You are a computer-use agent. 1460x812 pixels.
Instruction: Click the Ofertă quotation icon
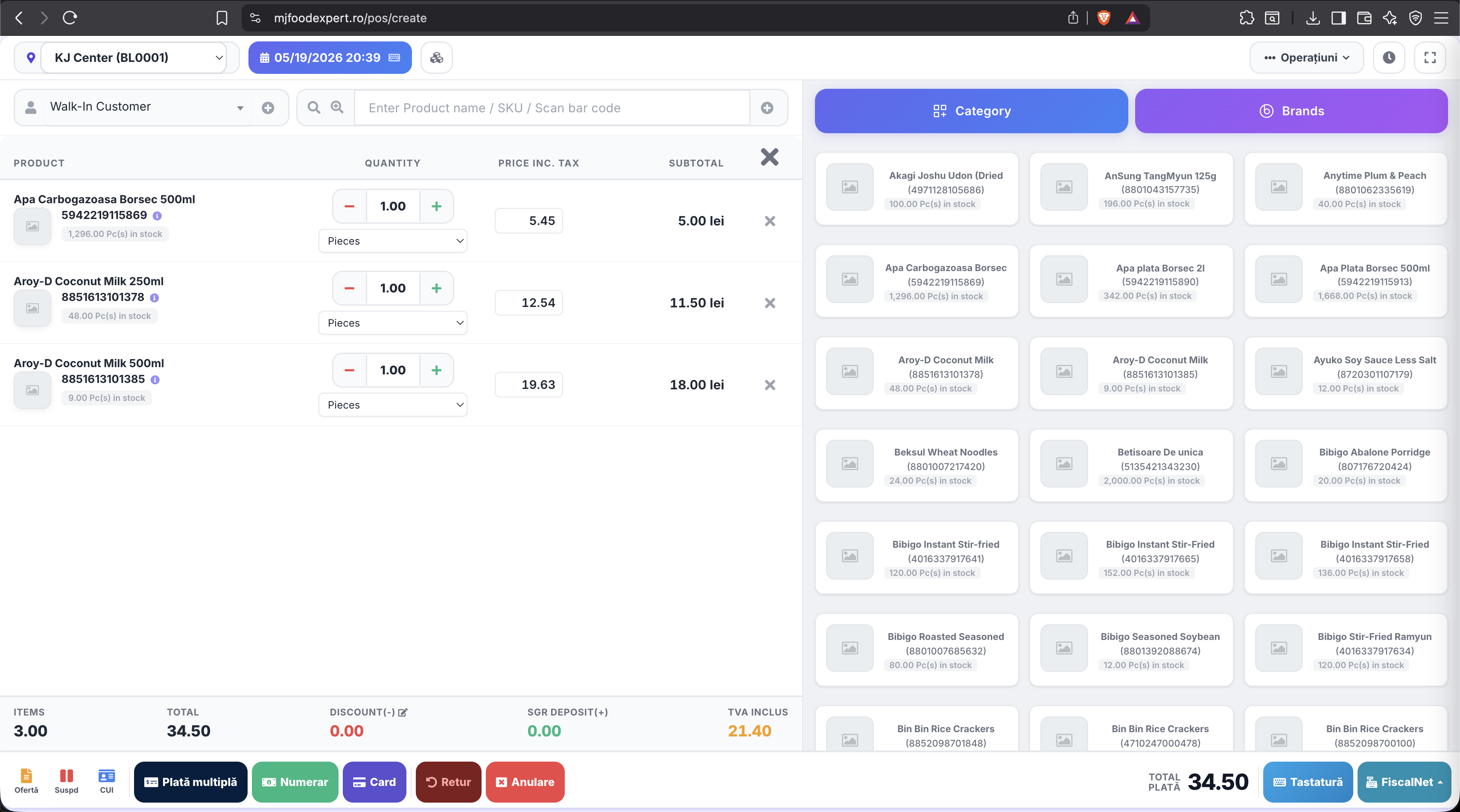coord(26,781)
